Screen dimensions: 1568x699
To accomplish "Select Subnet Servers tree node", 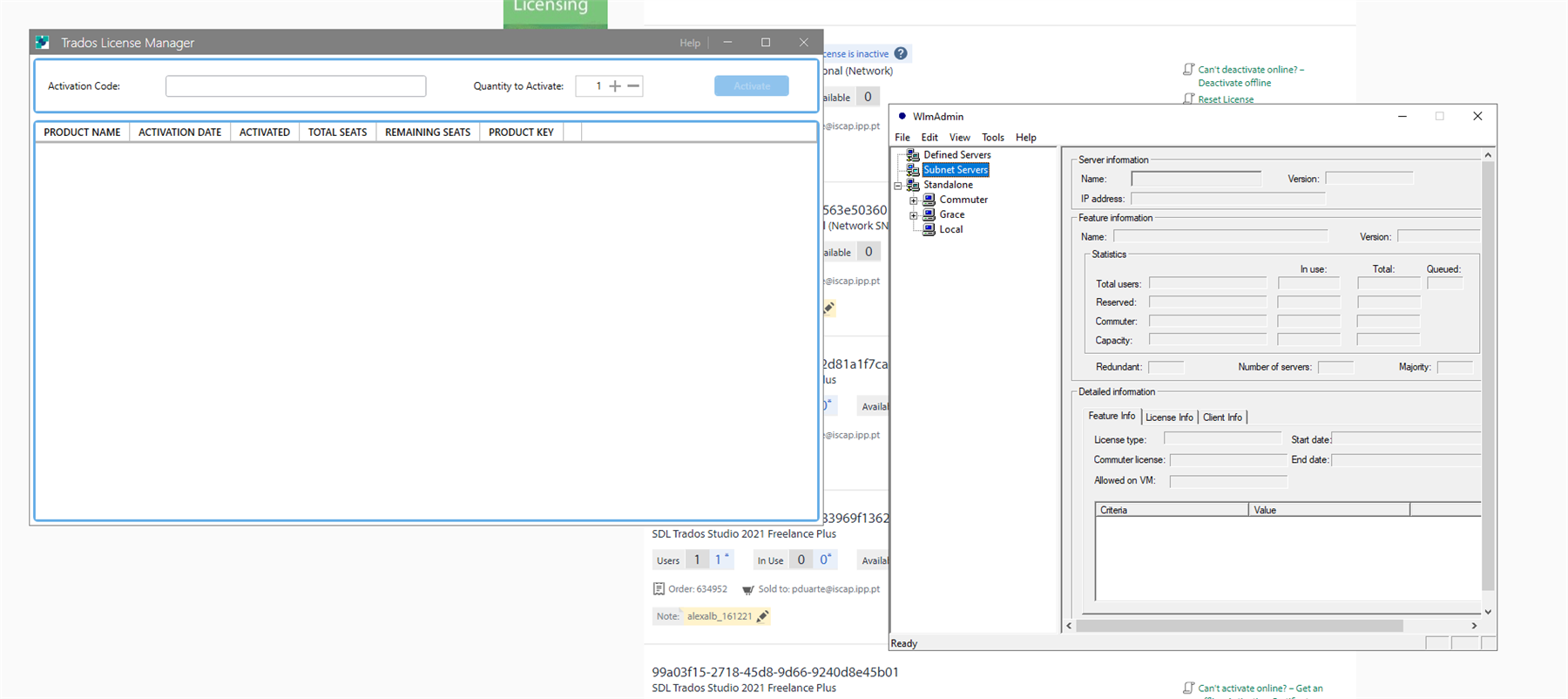I will 956,170.
